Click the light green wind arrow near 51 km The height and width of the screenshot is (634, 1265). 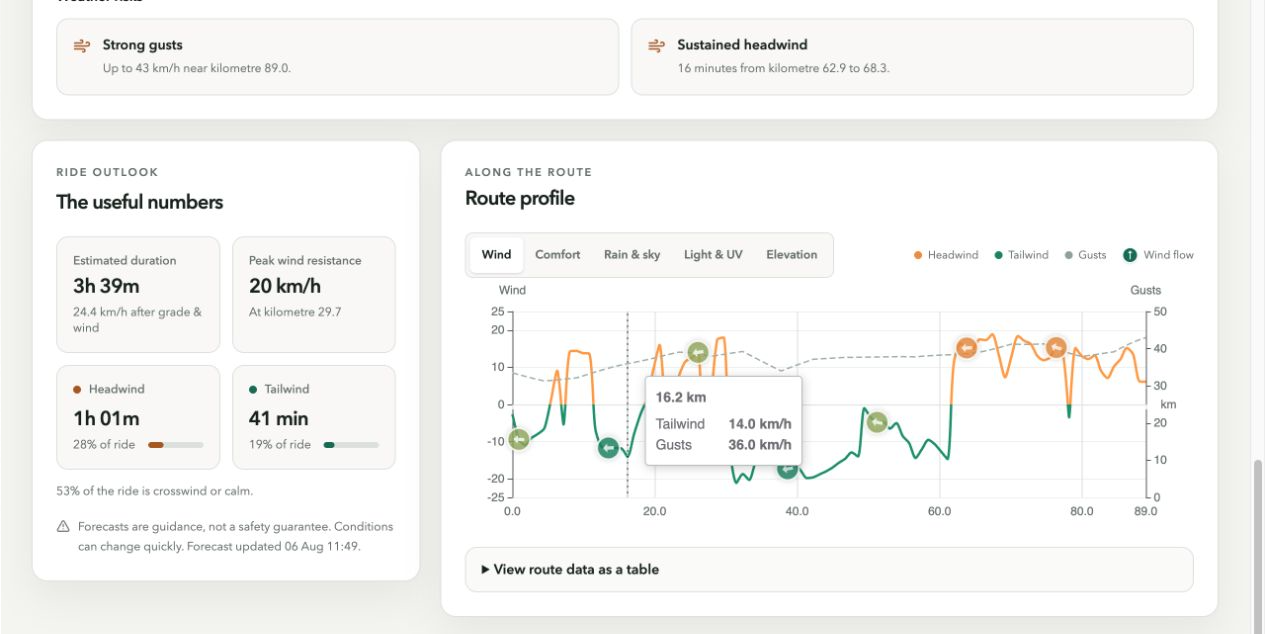click(877, 423)
